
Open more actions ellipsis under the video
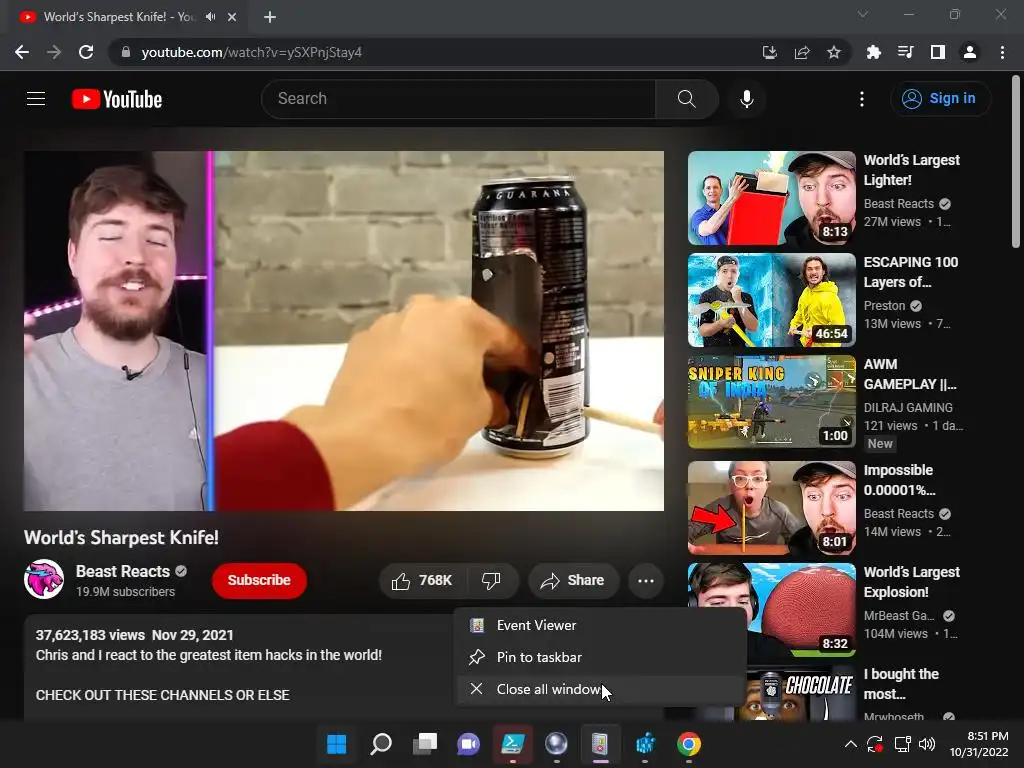[646, 580]
